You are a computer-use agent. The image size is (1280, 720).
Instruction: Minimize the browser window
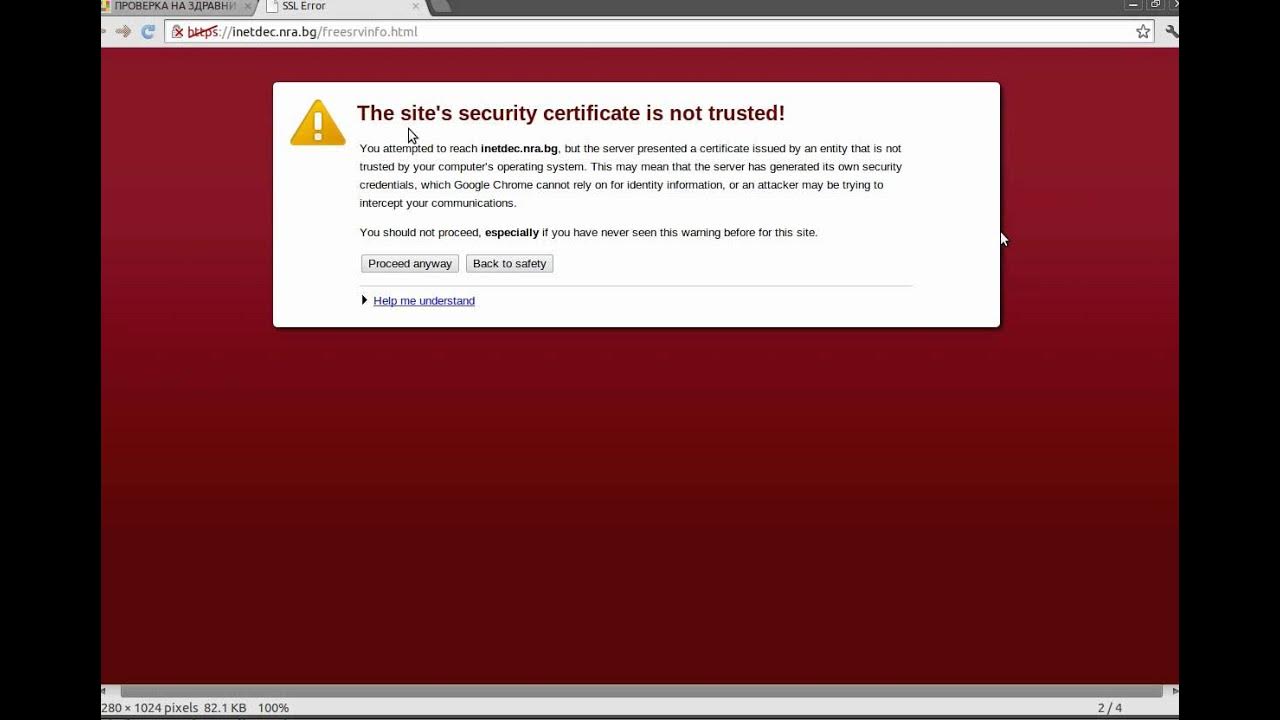pos(1134,5)
